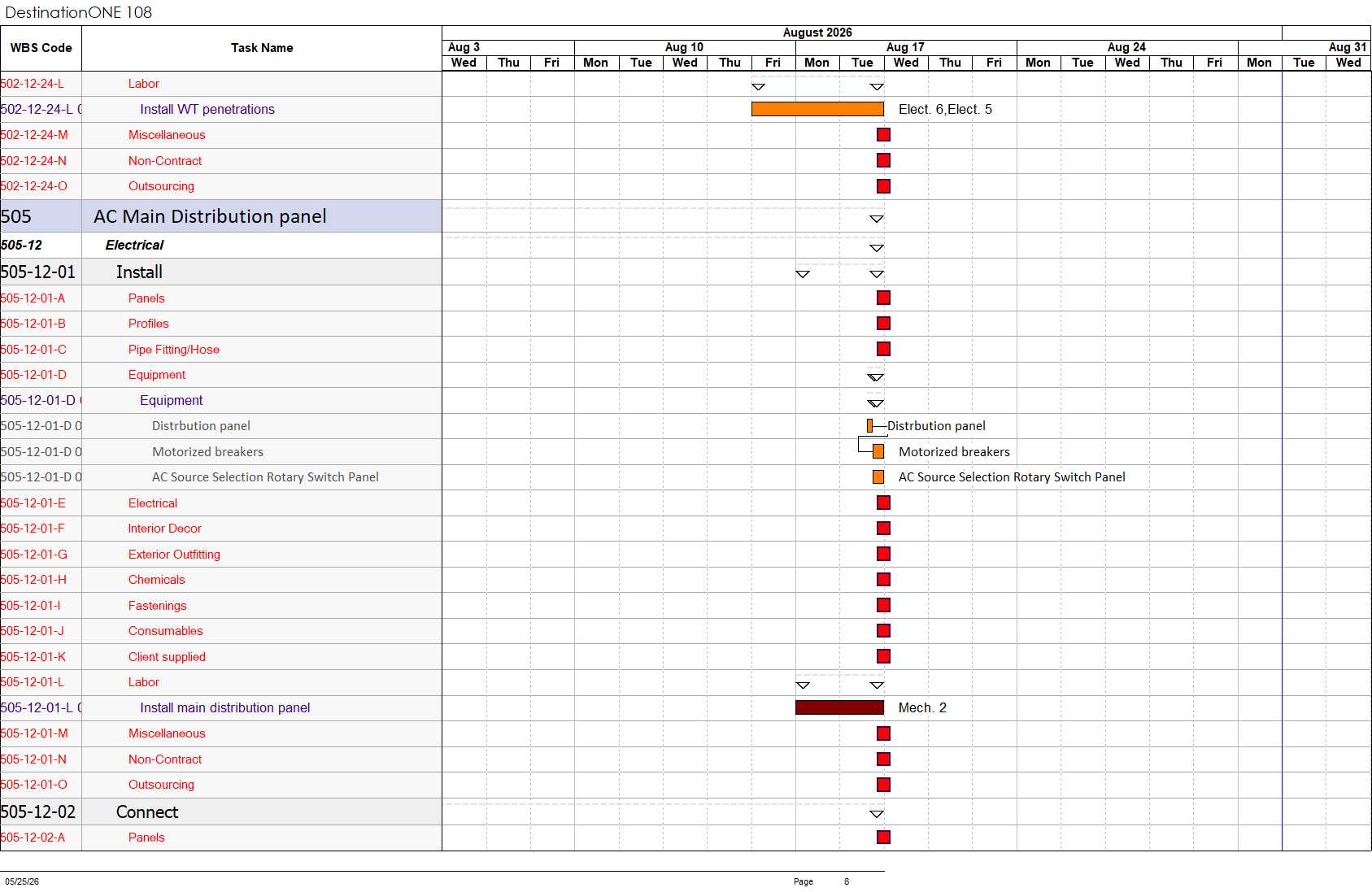Click the Aug 3 week header
1372x892 pixels.
(x=464, y=47)
